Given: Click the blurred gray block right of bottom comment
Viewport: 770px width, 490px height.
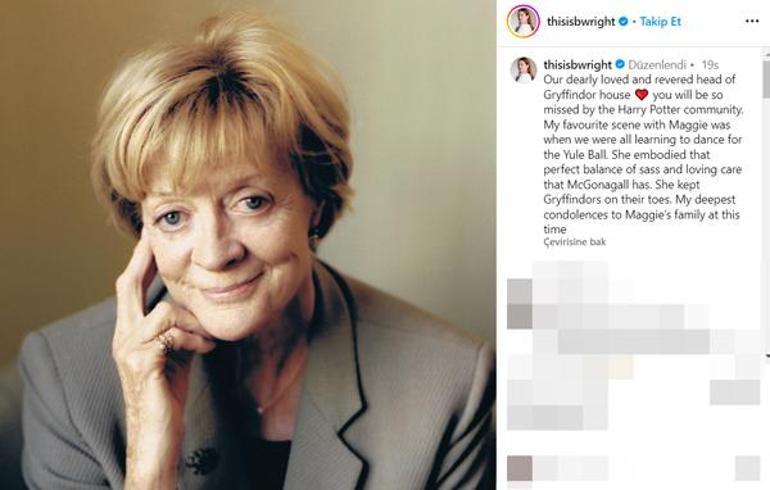Looking at the screenshot, I should click(x=747, y=468).
